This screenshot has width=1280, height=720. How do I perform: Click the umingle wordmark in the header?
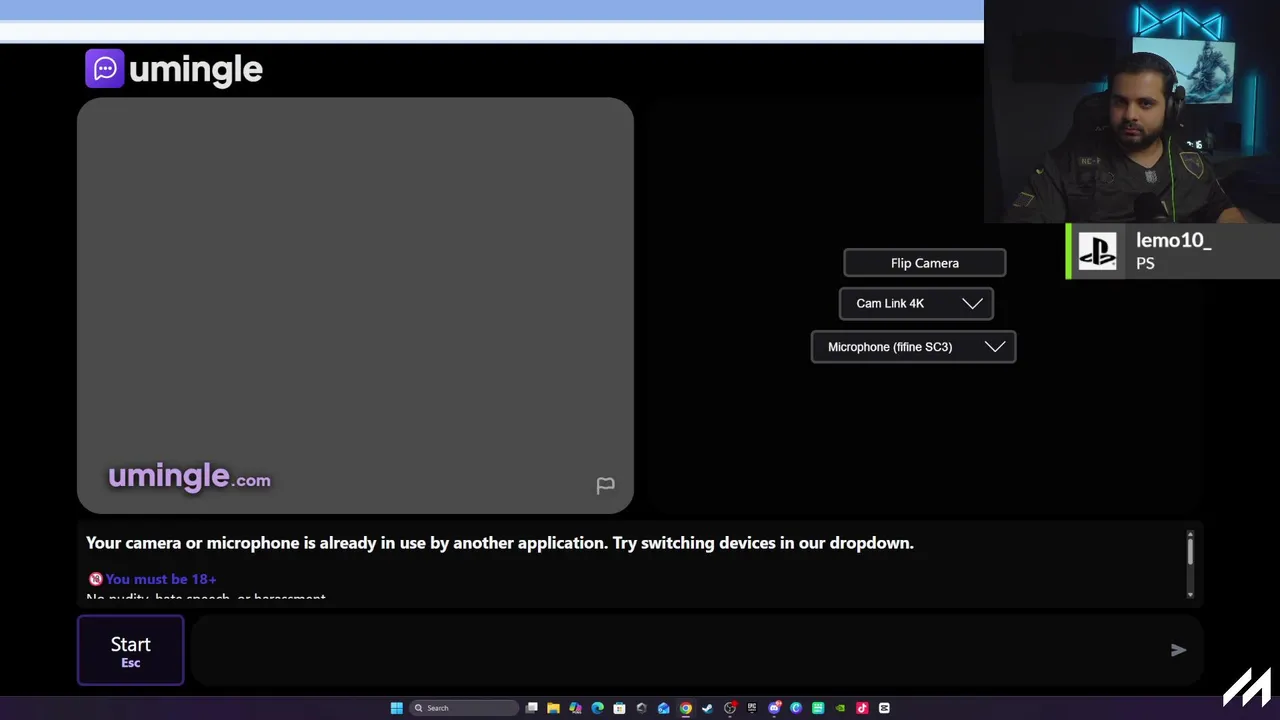tap(196, 69)
